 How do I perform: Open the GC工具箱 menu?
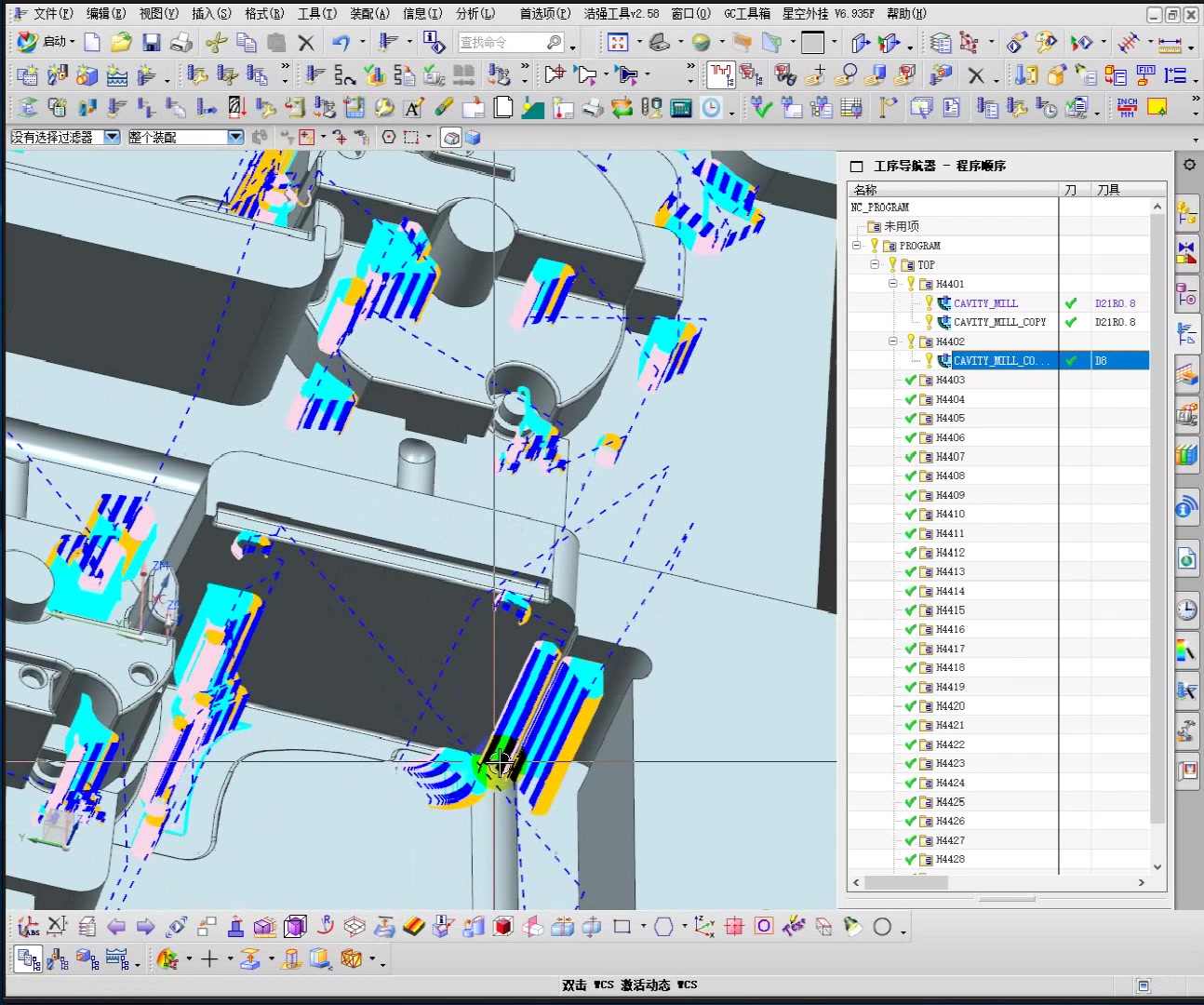click(746, 14)
